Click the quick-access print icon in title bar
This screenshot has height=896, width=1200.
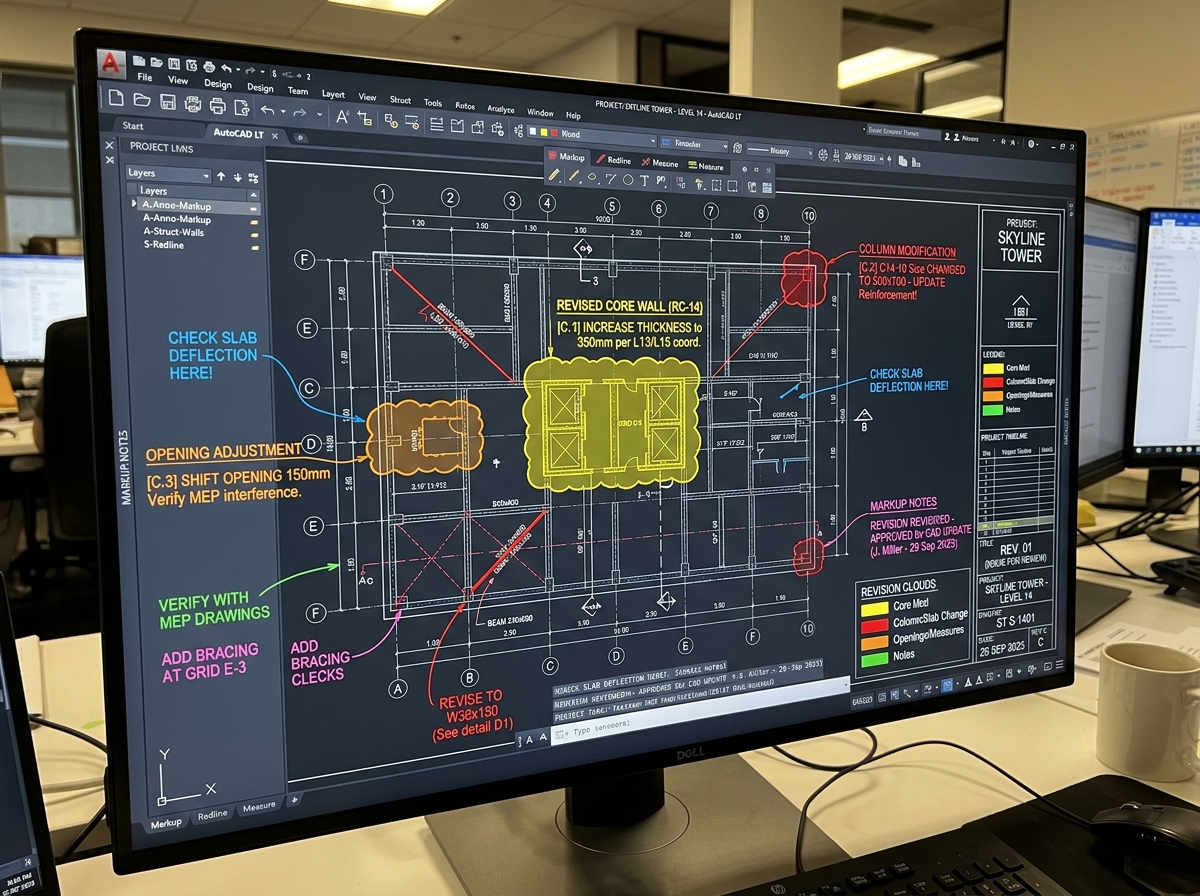209,66
